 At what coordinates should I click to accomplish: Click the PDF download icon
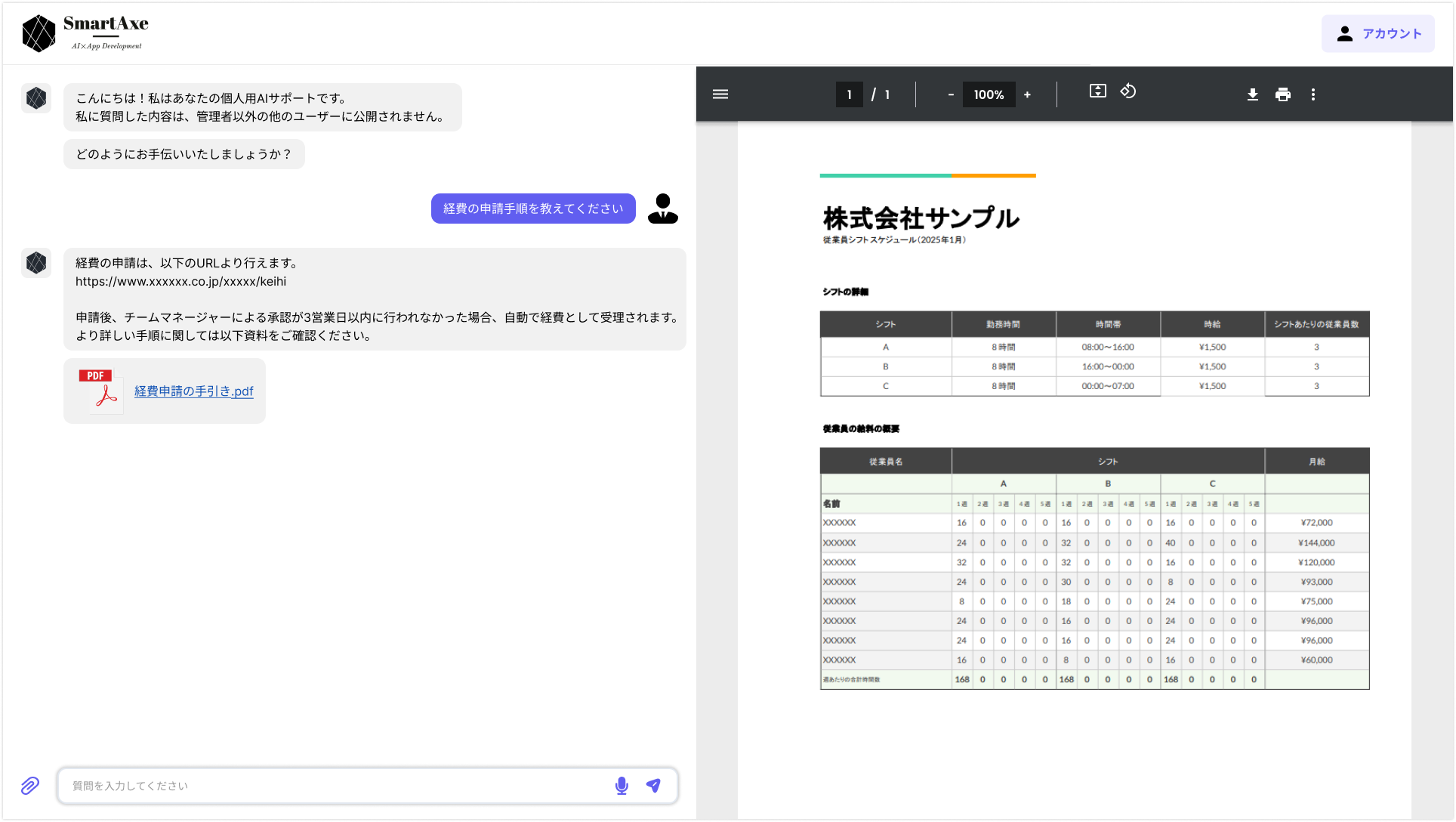point(1252,94)
